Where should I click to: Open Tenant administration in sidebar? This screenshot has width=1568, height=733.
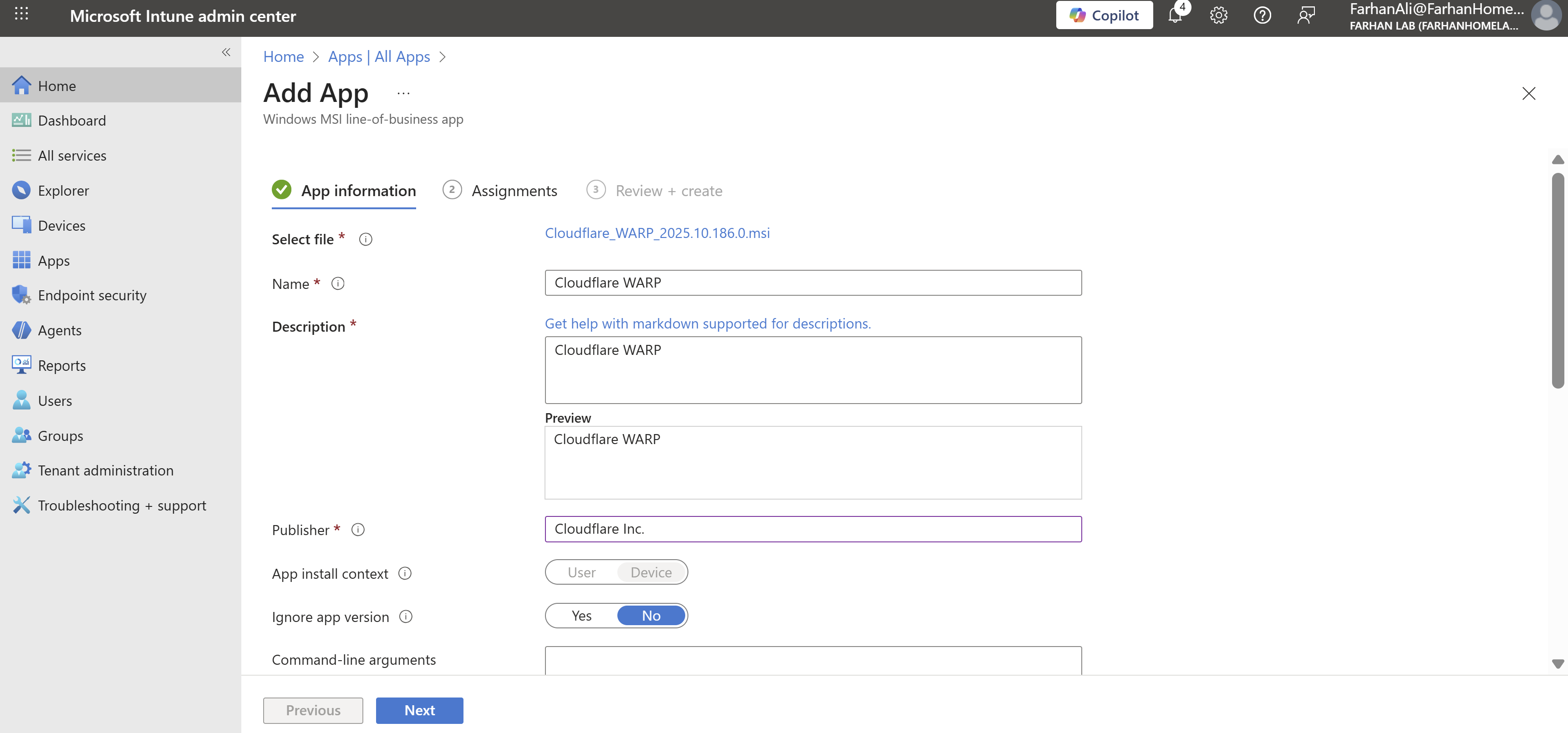coord(105,470)
